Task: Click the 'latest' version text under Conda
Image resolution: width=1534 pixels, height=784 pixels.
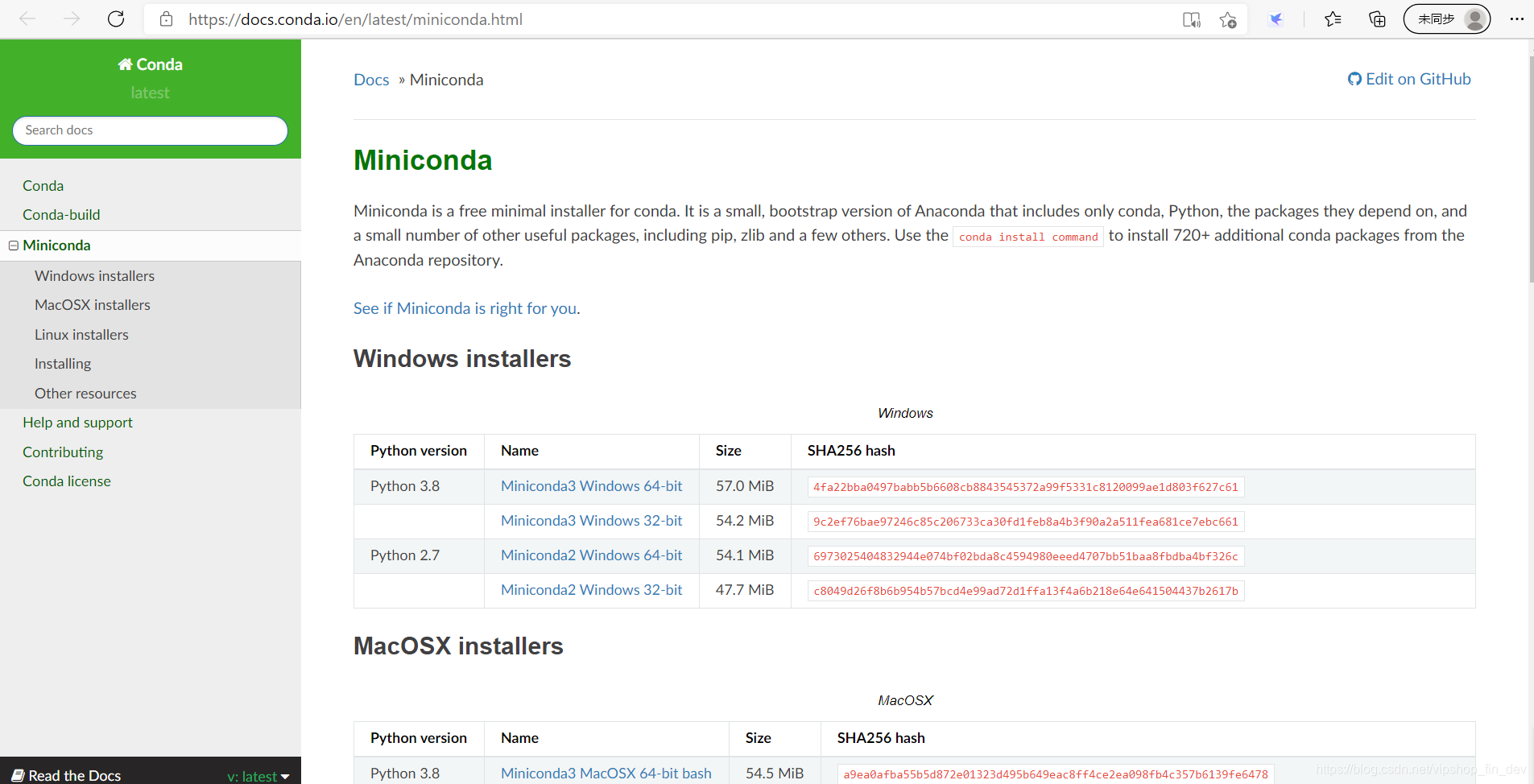Action: pyautogui.click(x=150, y=93)
